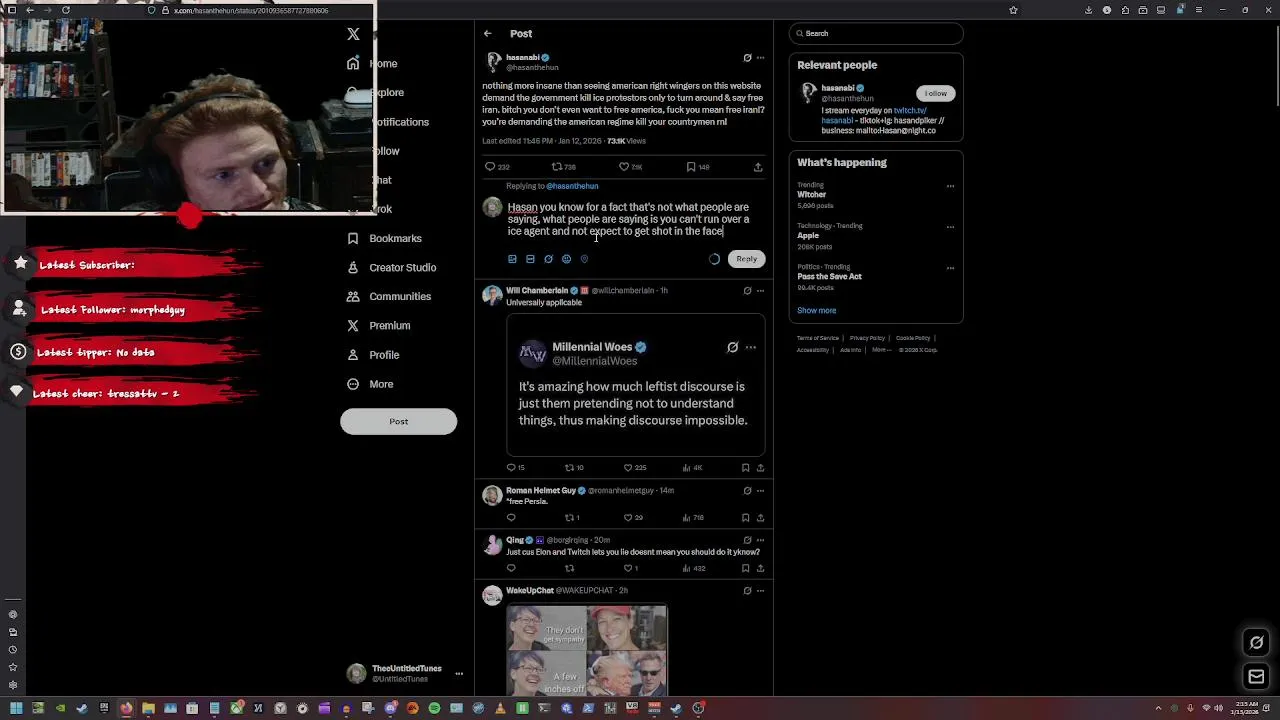This screenshot has height=720, width=1280.
Task: Bookmark Will Chamberlain's reply
Action: click(x=745, y=468)
